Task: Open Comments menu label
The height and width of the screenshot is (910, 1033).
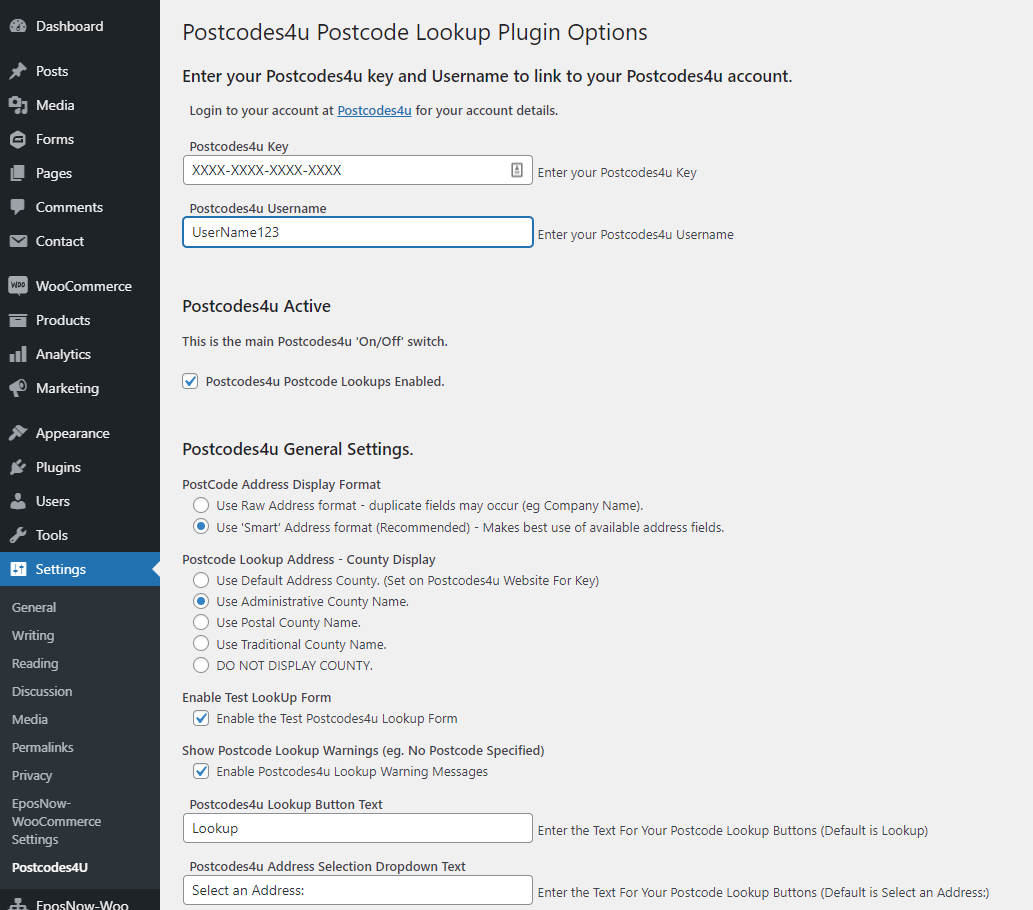Action: 69,207
